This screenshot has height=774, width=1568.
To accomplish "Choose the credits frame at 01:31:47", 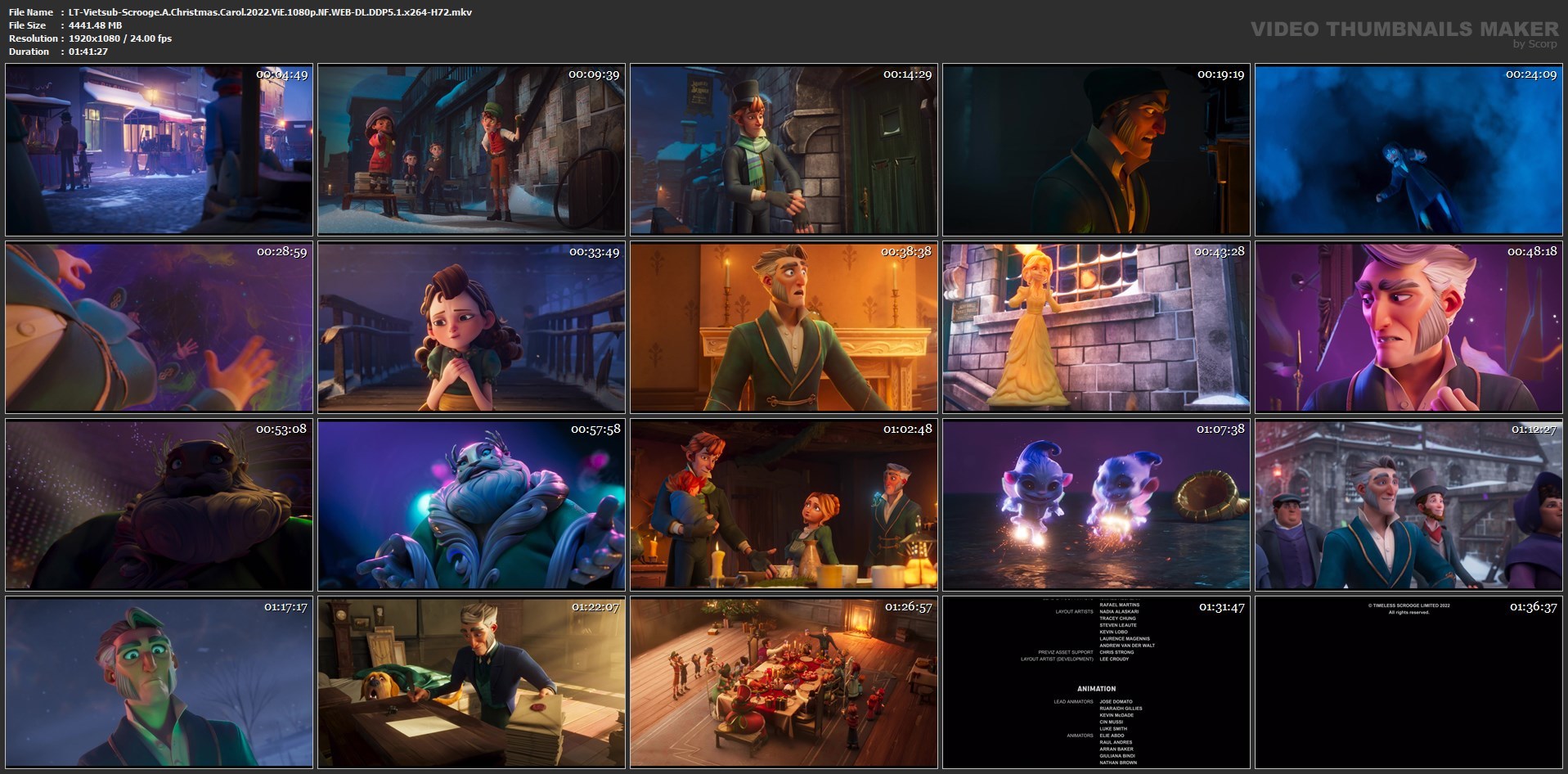I will tap(1096, 682).
